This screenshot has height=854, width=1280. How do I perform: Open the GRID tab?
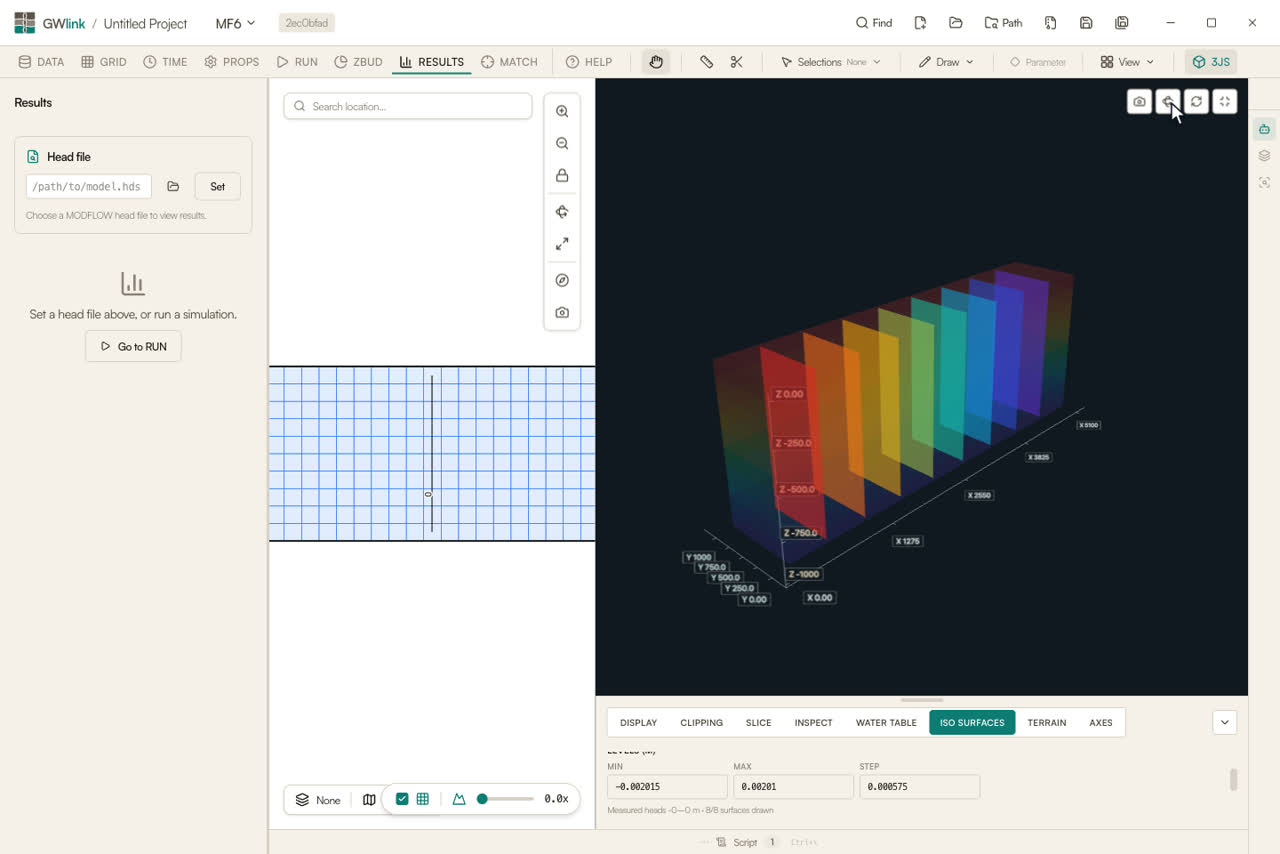pyautogui.click(x=104, y=62)
